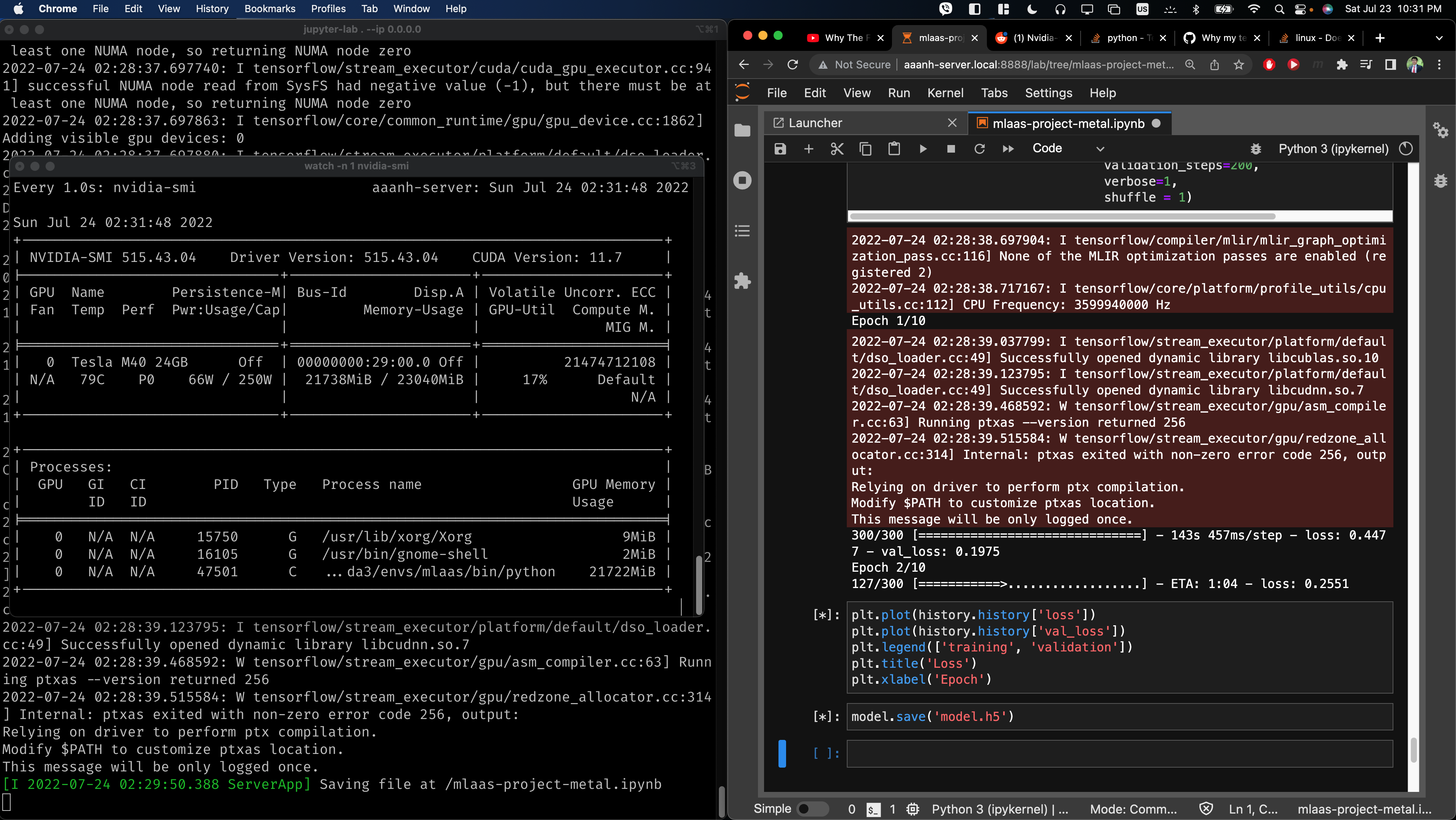This screenshot has height=820, width=1456.
Task: Open Running Terminals and Kernels sidebar
Action: [x=742, y=181]
